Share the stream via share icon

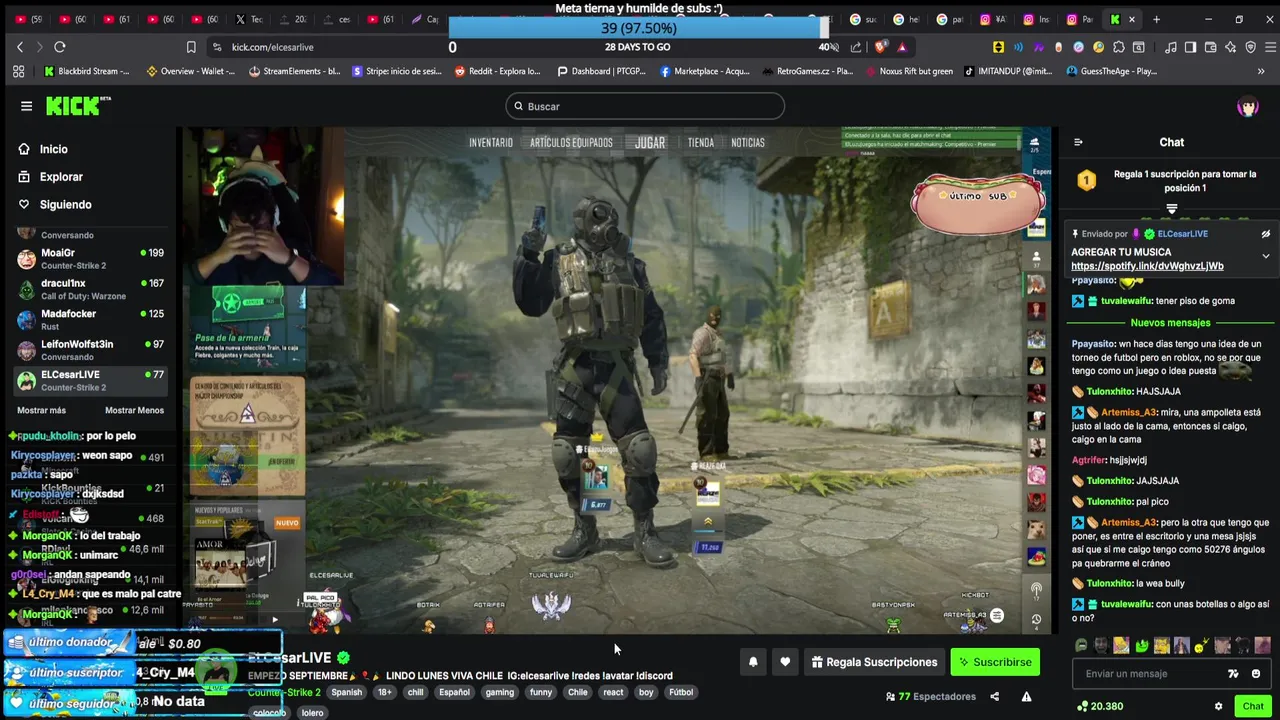point(994,697)
